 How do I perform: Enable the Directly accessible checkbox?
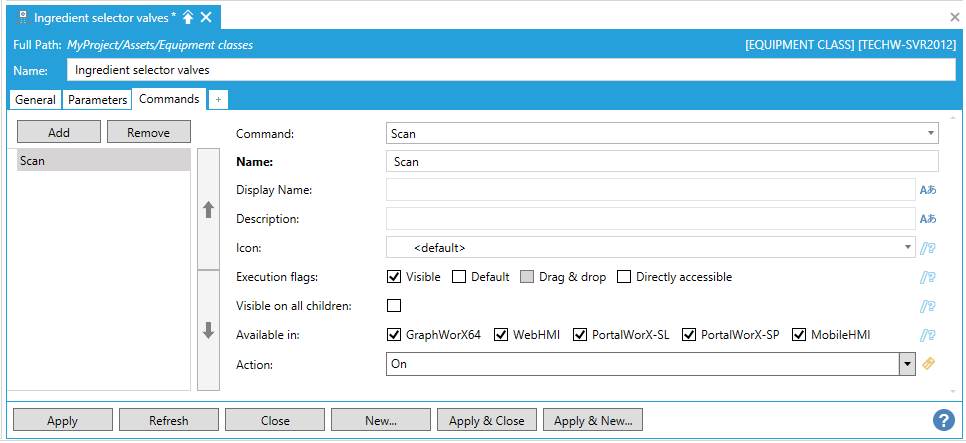tap(624, 277)
